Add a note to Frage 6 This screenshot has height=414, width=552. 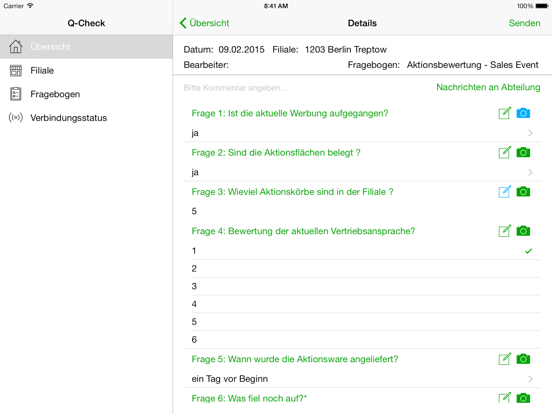504,398
